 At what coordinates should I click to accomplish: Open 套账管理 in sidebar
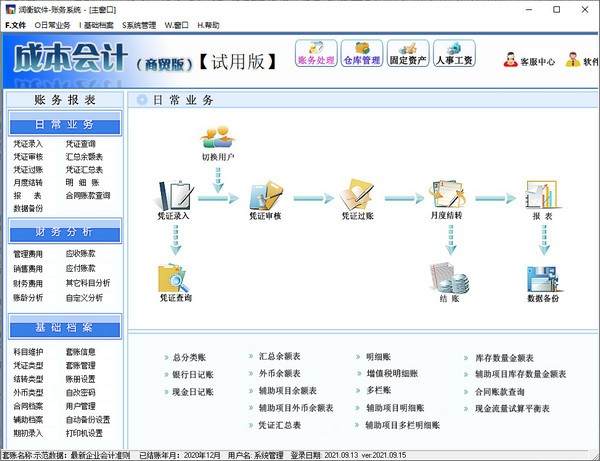click(81, 365)
